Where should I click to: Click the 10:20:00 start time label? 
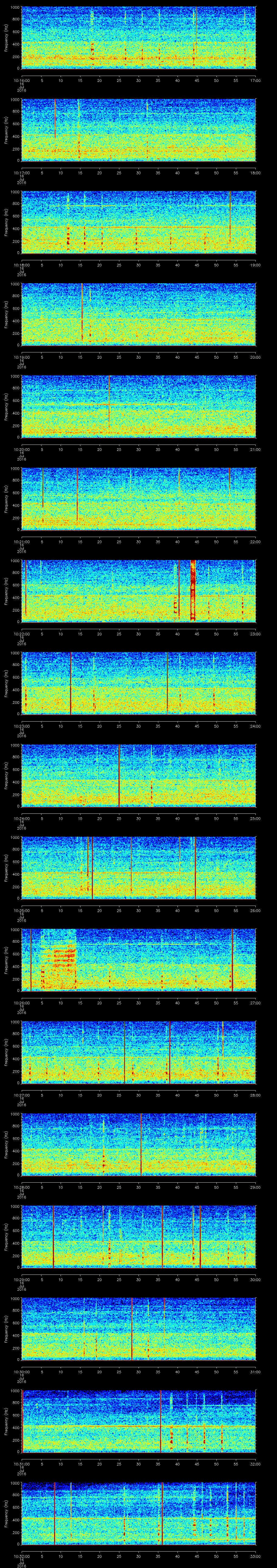coord(21,449)
